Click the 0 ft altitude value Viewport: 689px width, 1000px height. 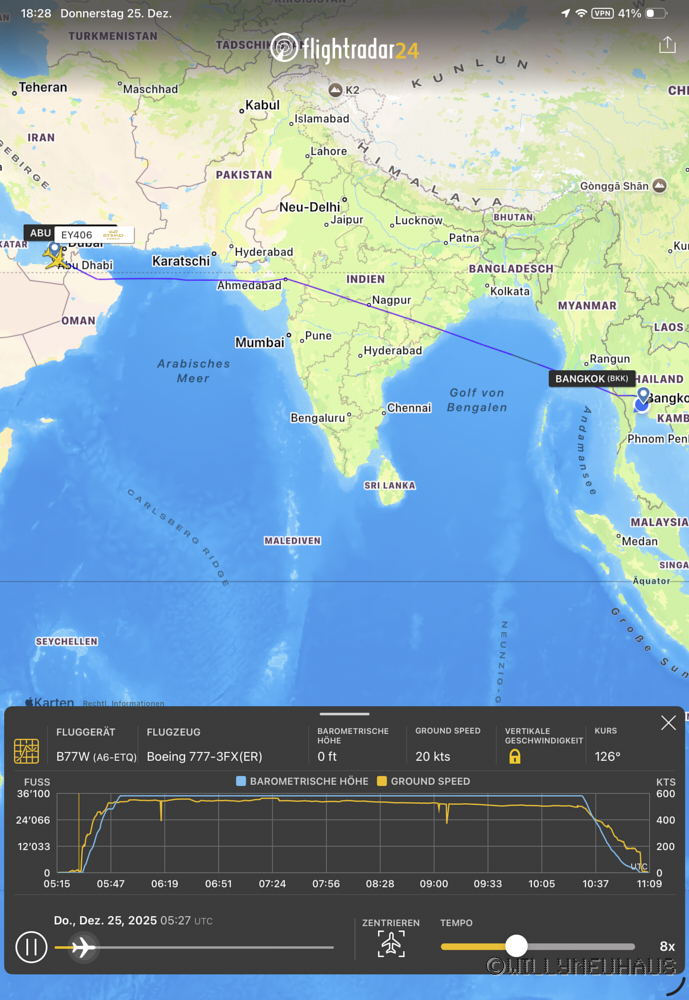(327, 757)
